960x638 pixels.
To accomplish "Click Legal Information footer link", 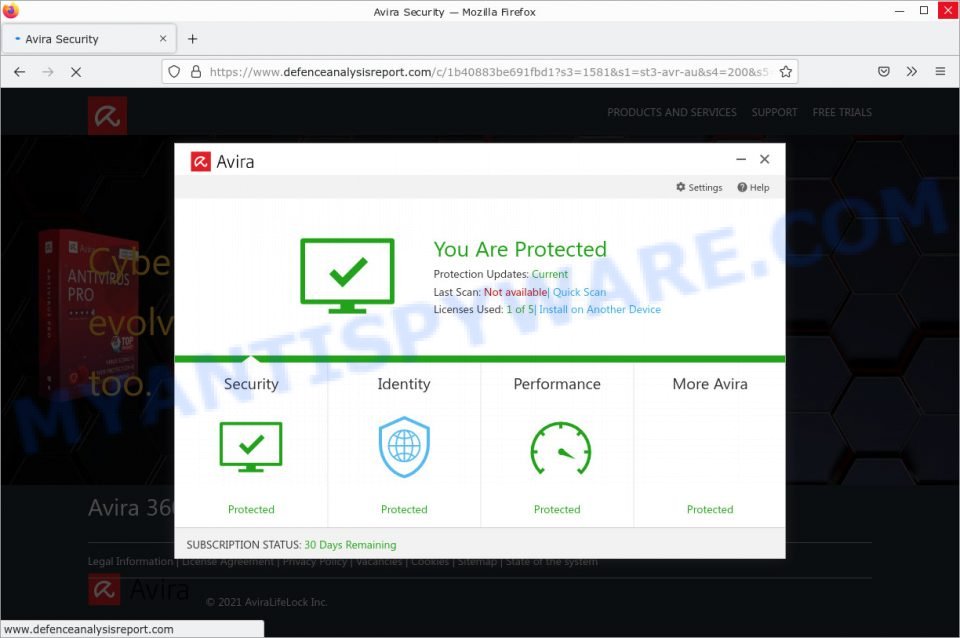I will (x=130, y=561).
